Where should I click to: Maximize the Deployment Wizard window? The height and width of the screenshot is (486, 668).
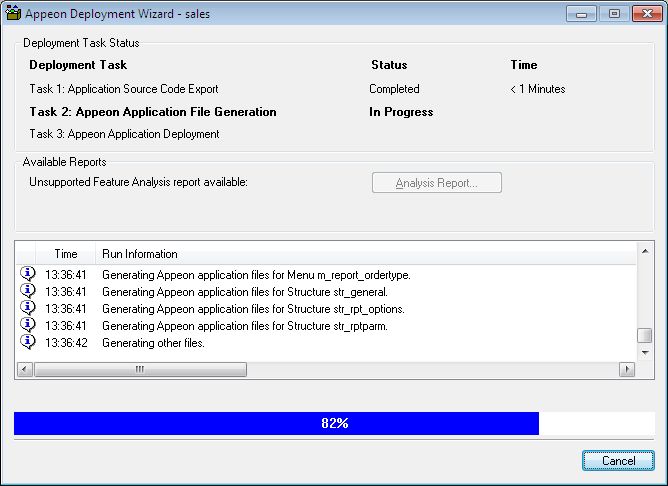(614, 14)
